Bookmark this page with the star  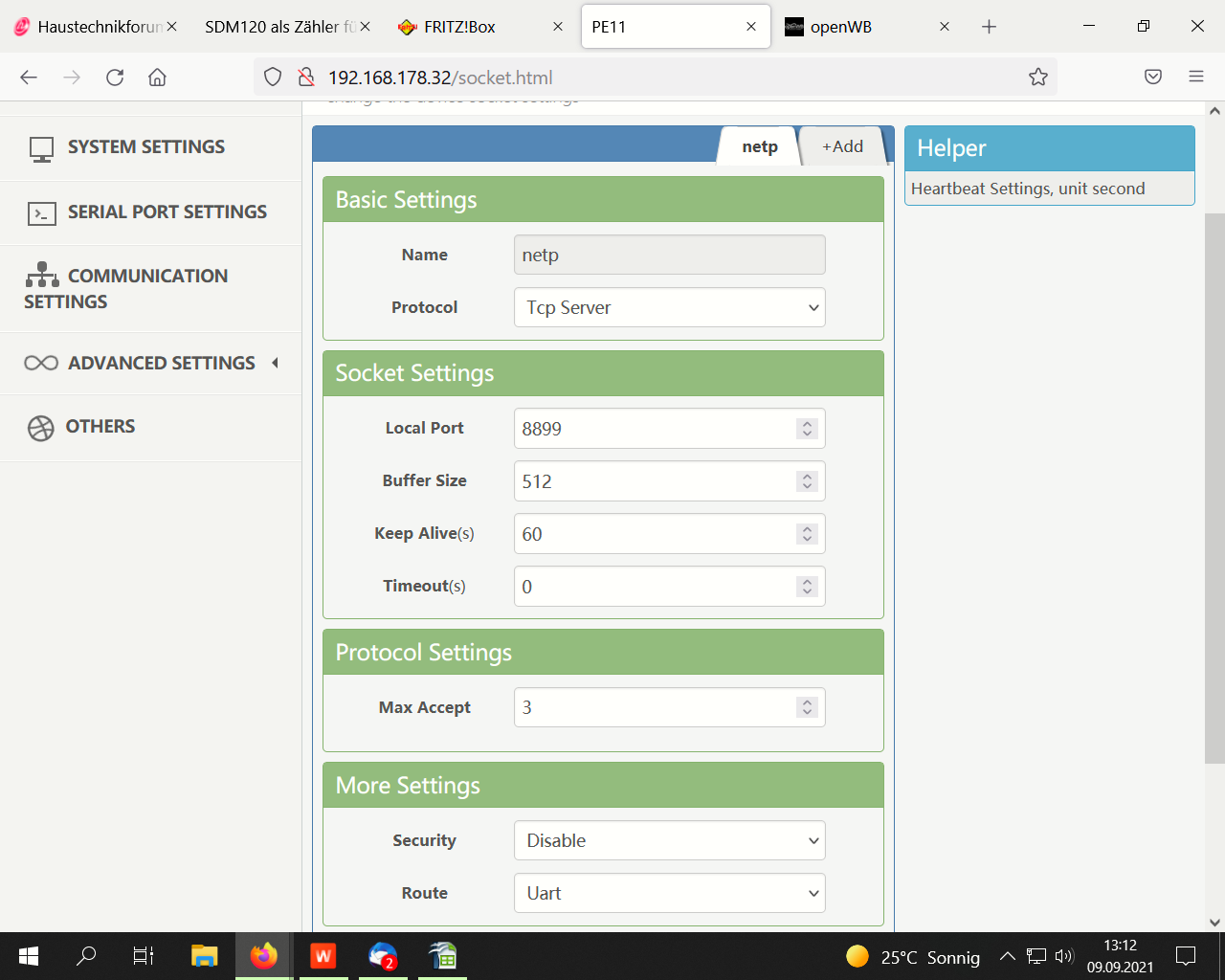point(1038,78)
